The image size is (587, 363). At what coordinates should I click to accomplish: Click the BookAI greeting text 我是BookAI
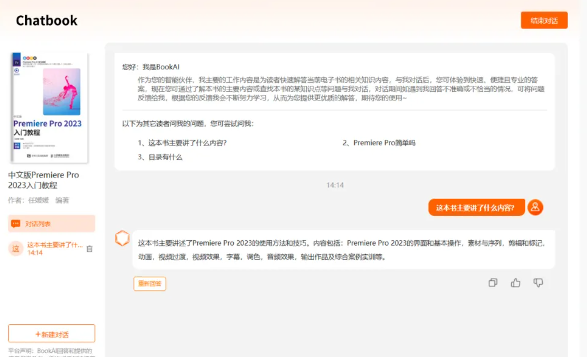pyautogui.click(x=161, y=67)
